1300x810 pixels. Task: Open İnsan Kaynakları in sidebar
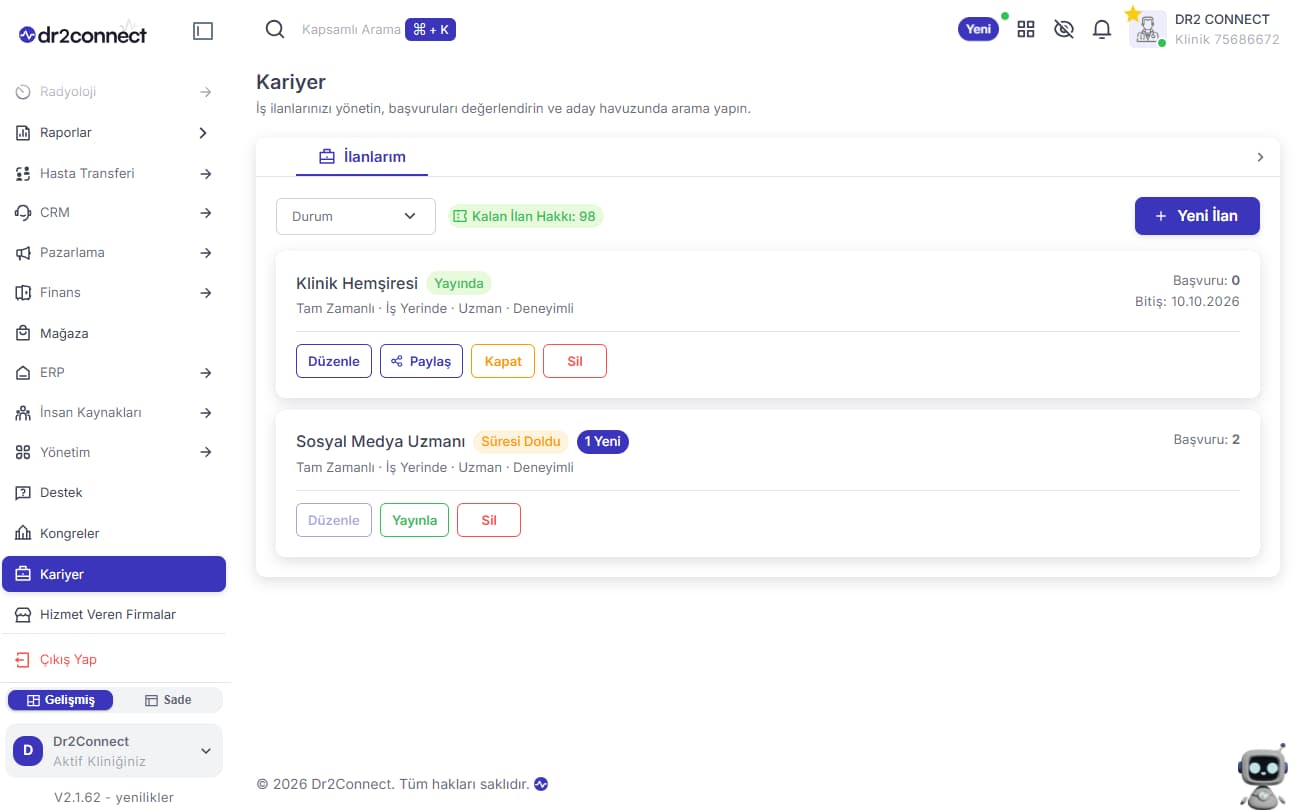click(x=114, y=412)
